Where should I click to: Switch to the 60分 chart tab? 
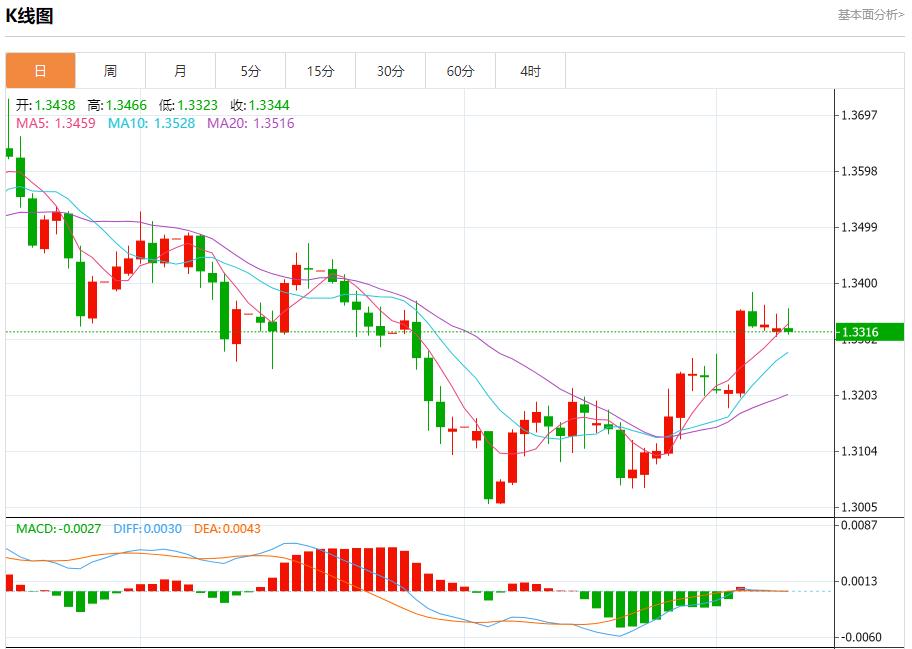[460, 71]
